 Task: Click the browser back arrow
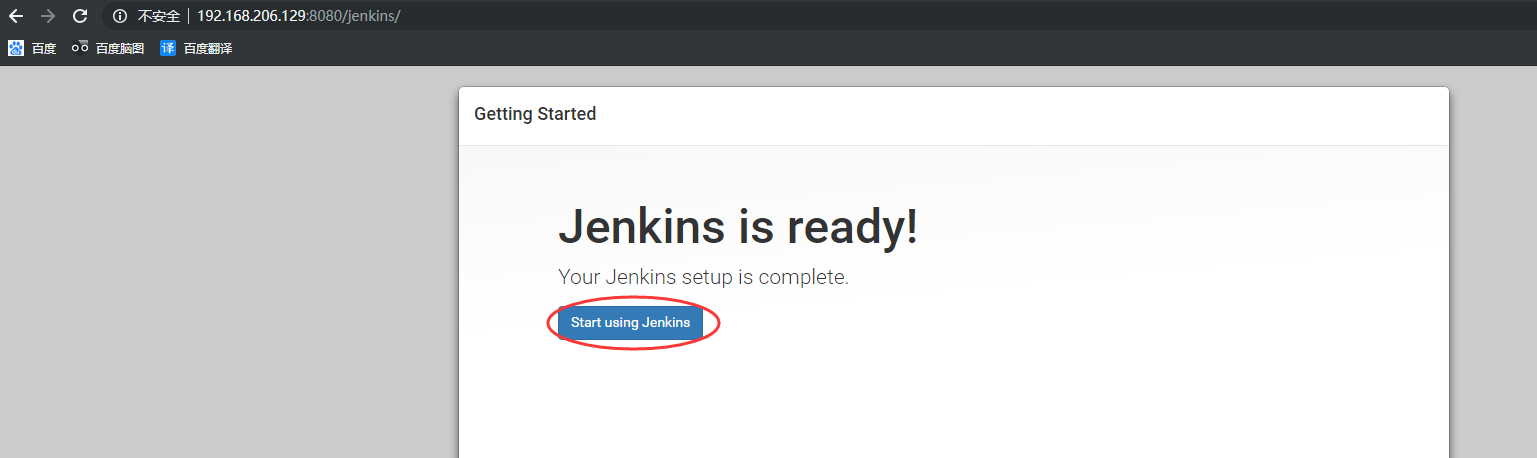click(16, 16)
